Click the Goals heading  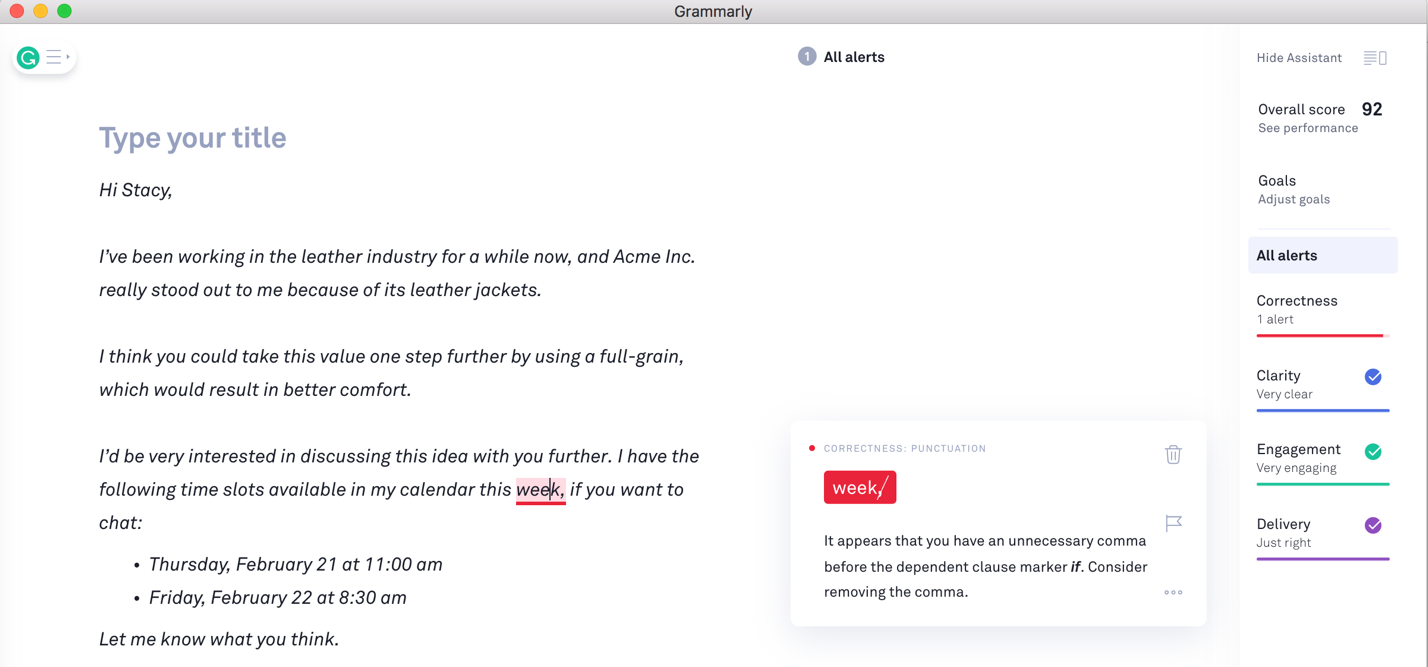pos(1277,181)
